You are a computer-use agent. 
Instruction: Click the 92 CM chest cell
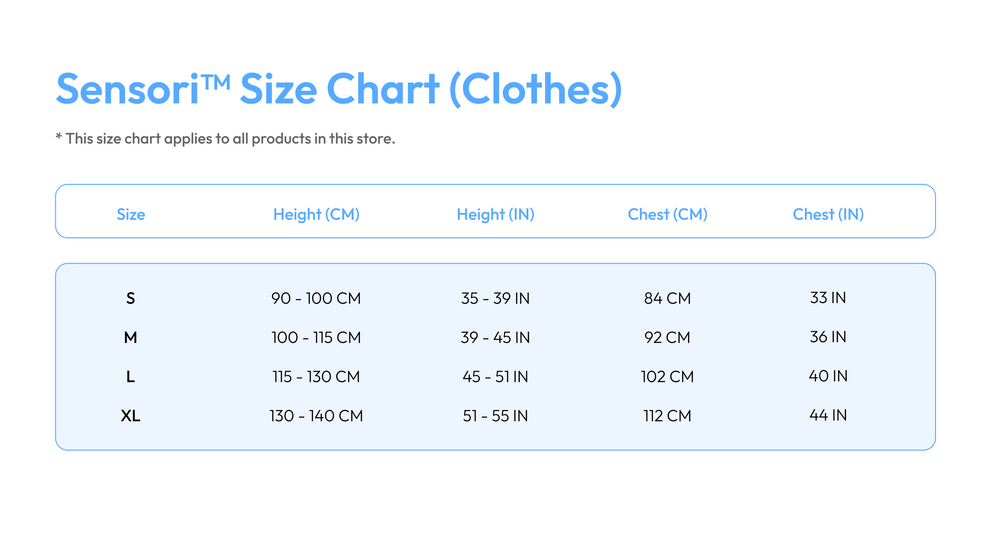pos(667,337)
